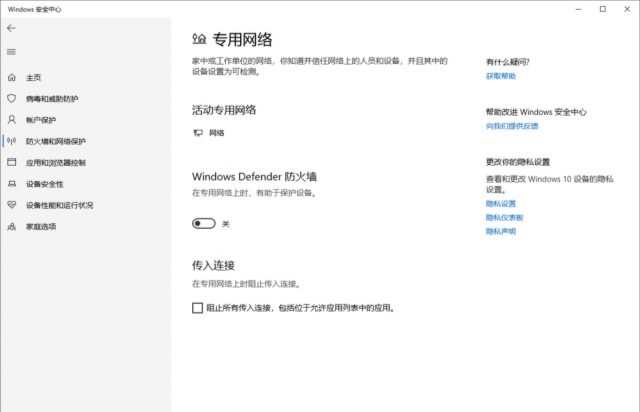Viewport: 640px width, 412px height.
Task: Select 防火墙和网络保护 in the sidebar
Action: pyautogui.click(x=56, y=141)
